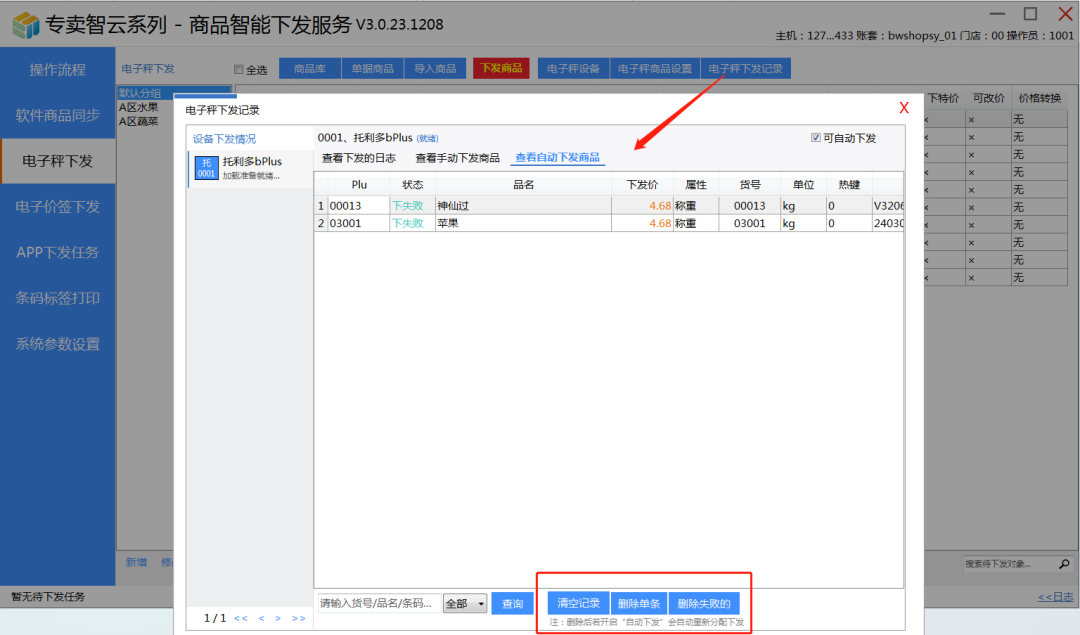
Task: Click the product search input field
Action: click(x=376, y=604)
